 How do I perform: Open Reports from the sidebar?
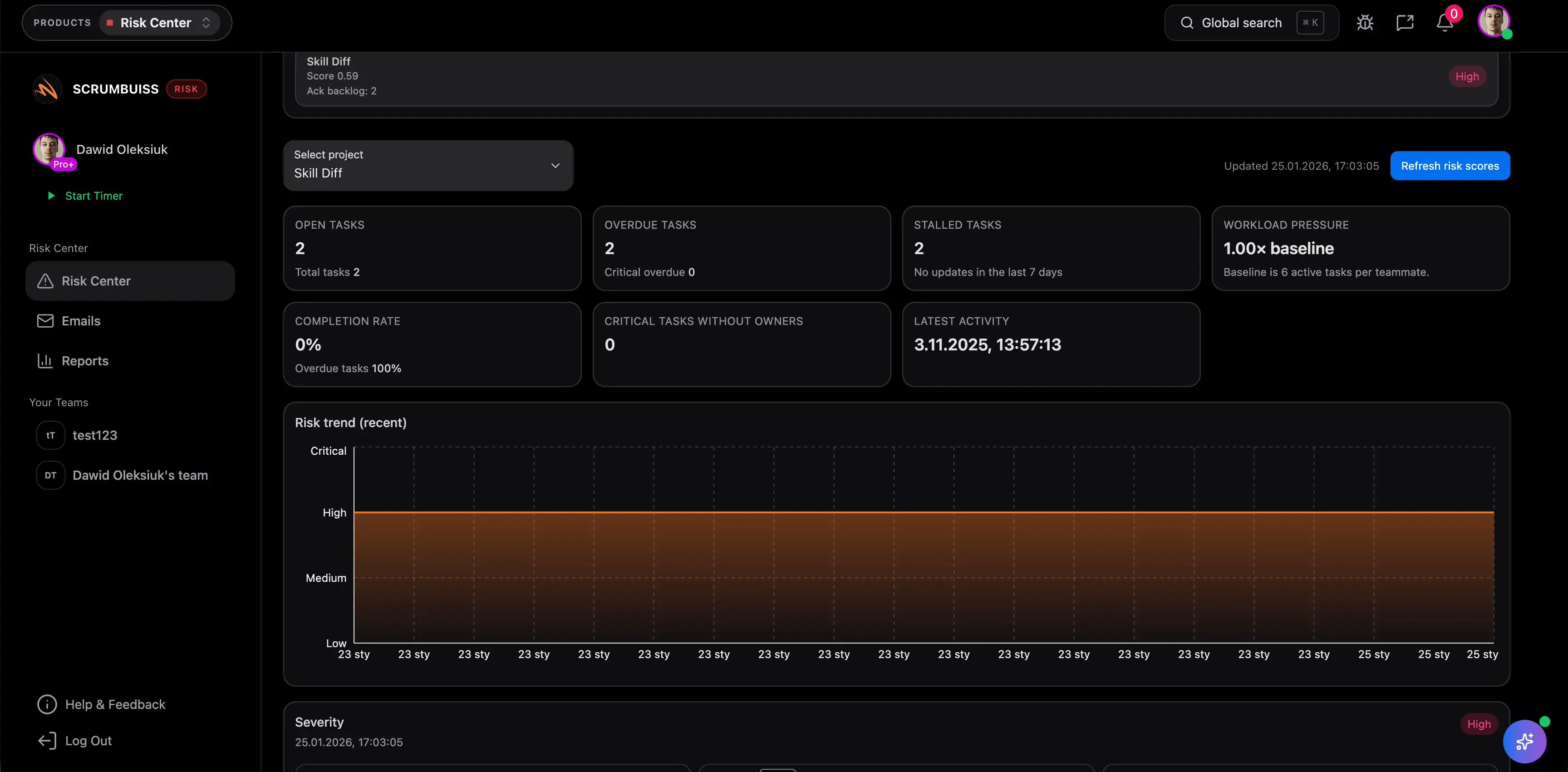pos(84,361)
